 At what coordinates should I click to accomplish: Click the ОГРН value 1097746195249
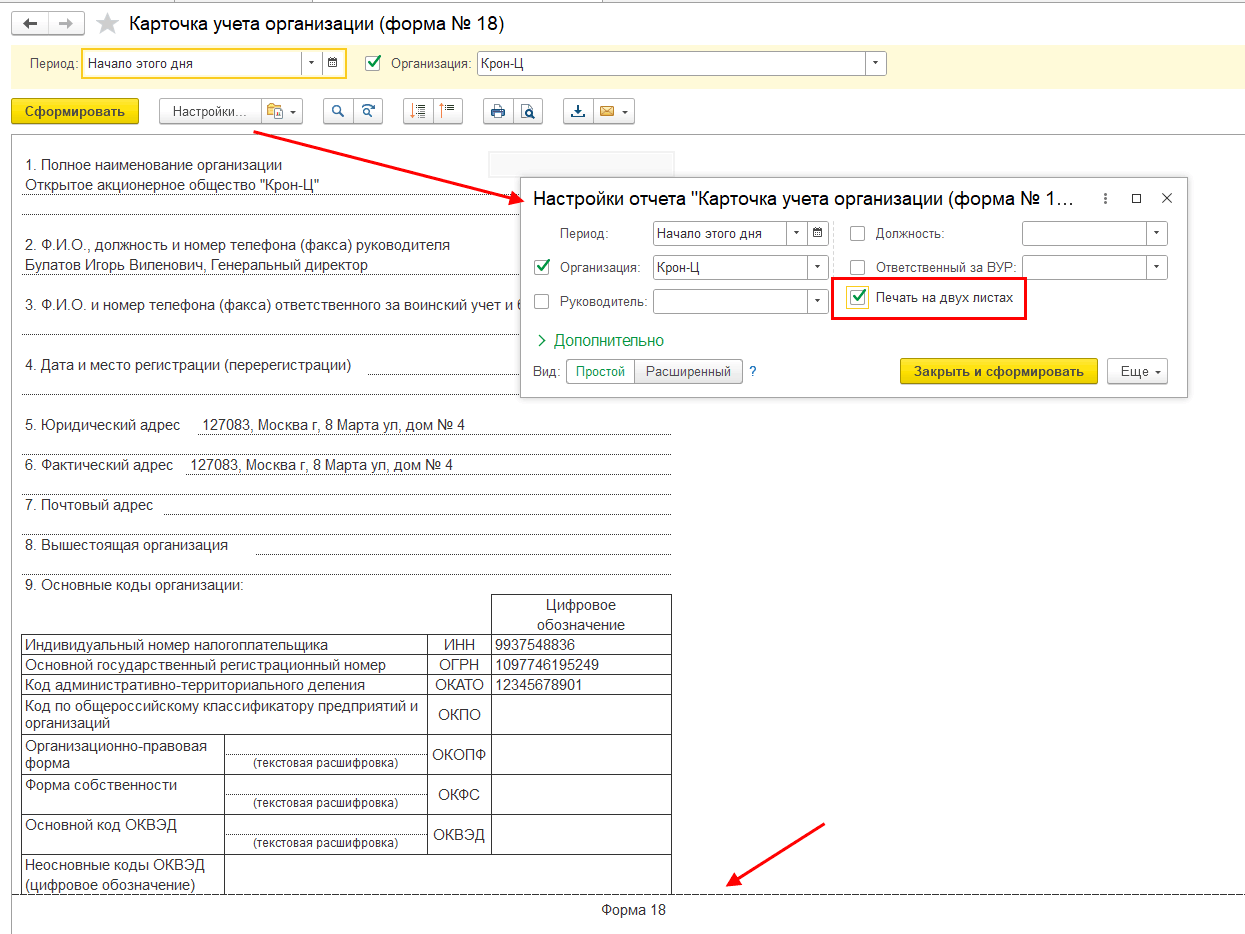coord(547,665)
